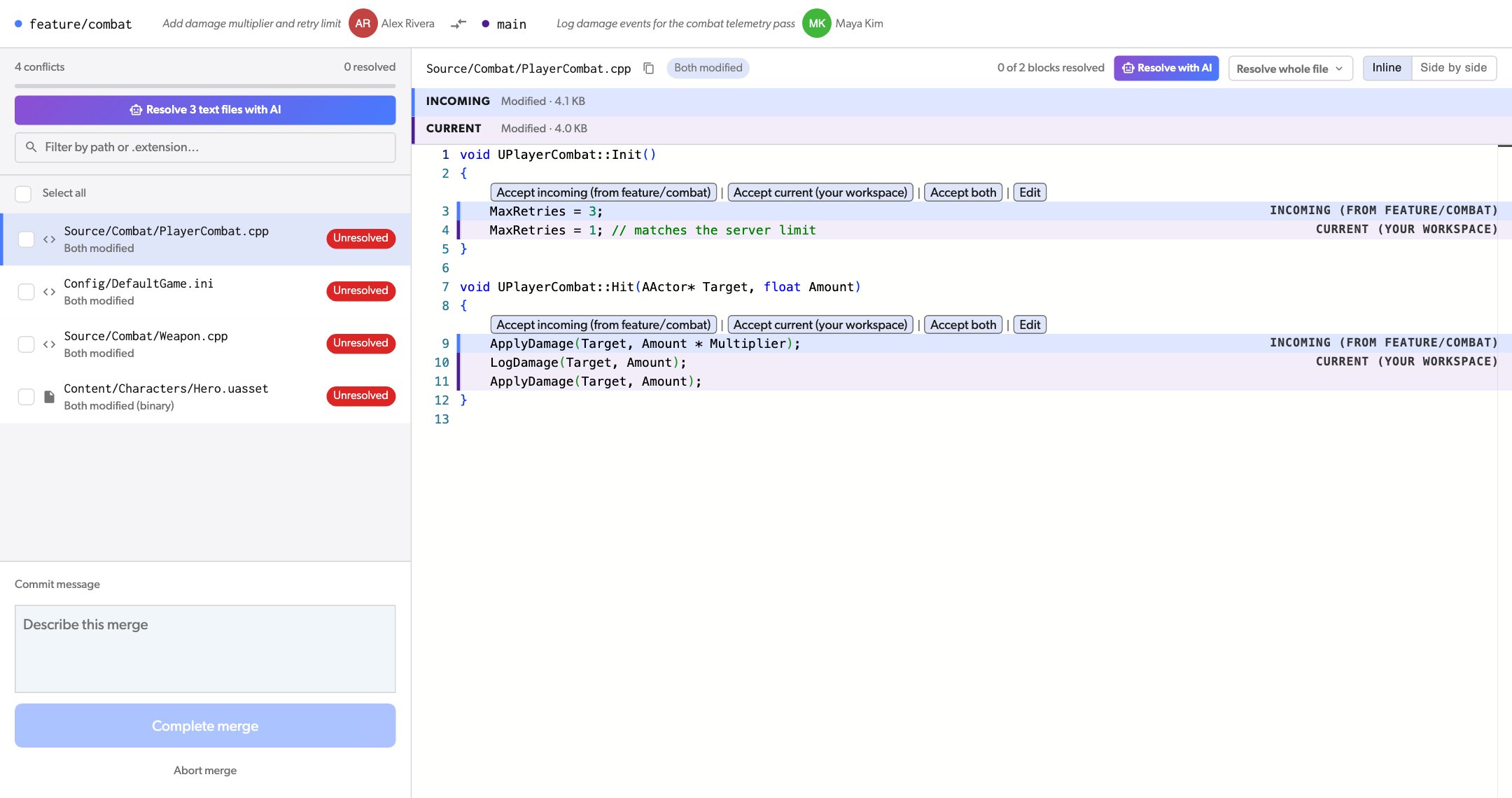Focus the Filter by path input
The image size is (1512, 798).
[205, 148]
